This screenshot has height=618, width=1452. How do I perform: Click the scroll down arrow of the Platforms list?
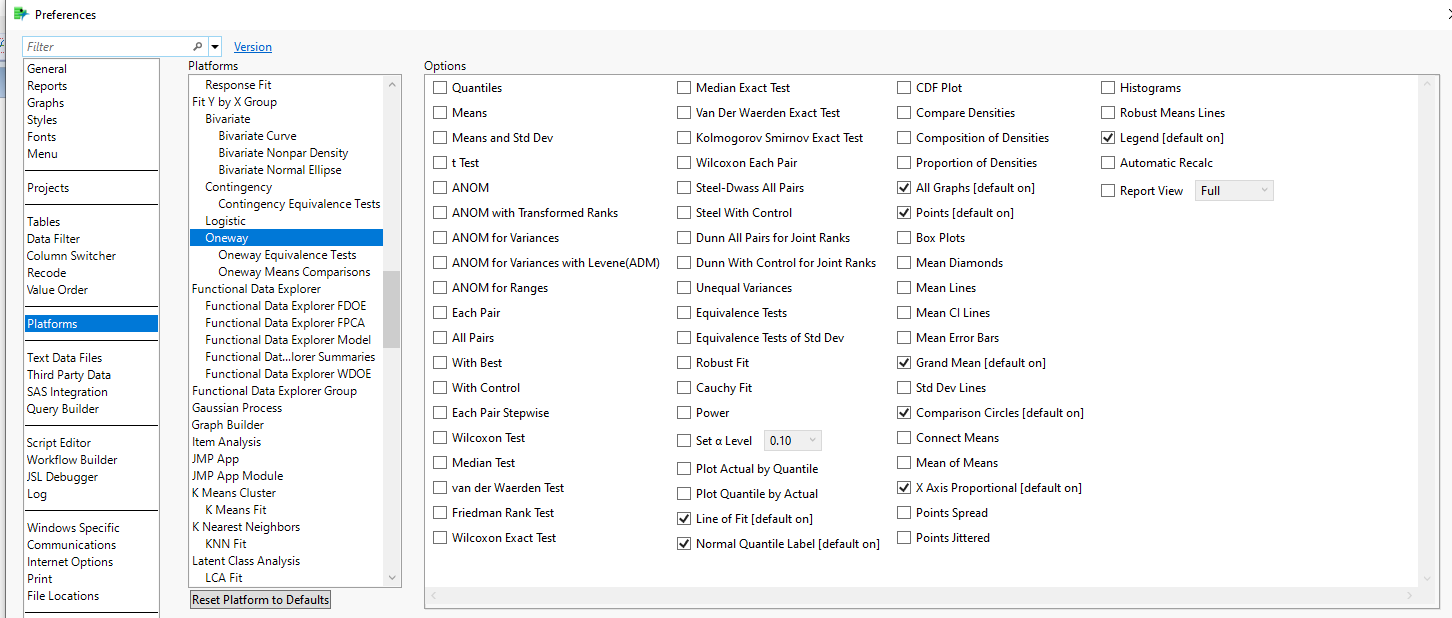tap(392, 578)
